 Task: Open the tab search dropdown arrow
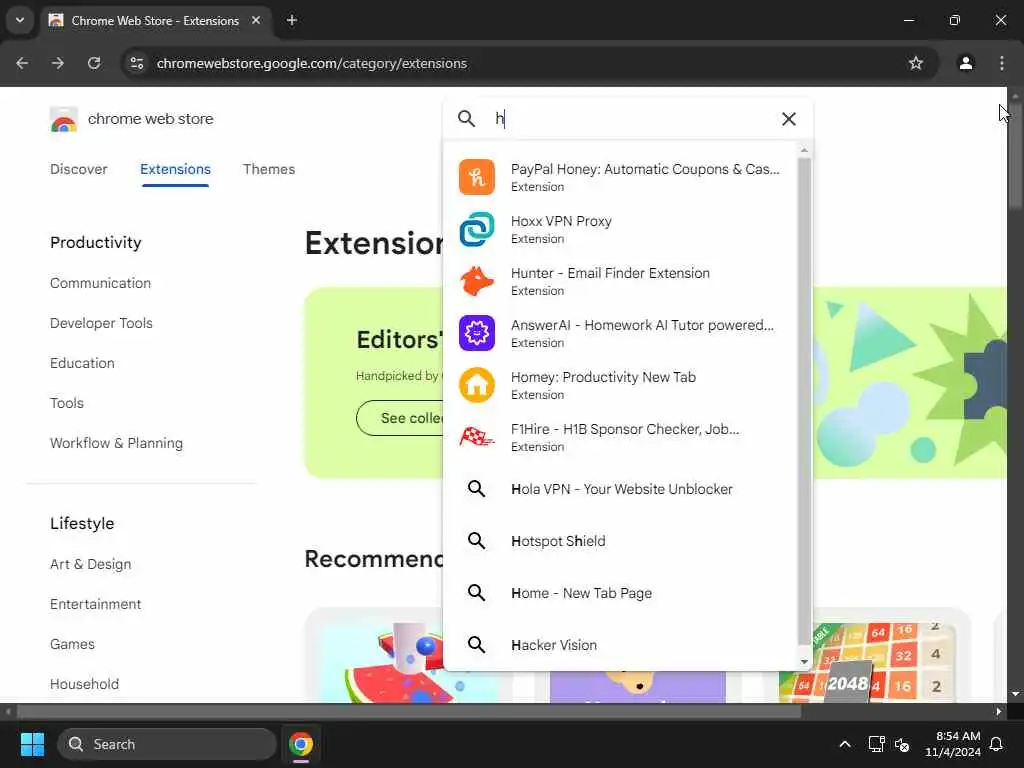pyautogui.click(x=20, y=20)
